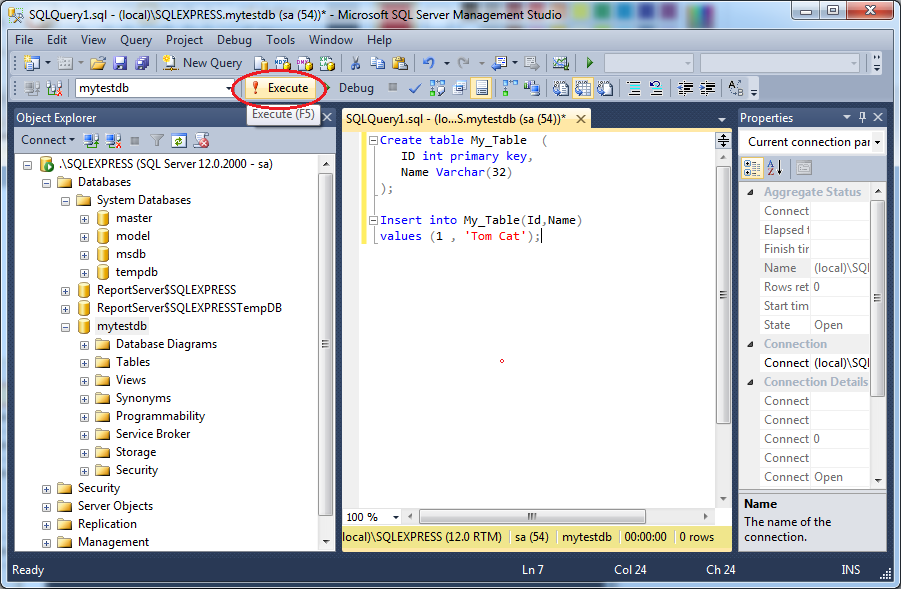The image size is (901, 589).
Task: Expand the Server Objects folder
Action: point(47,507)
